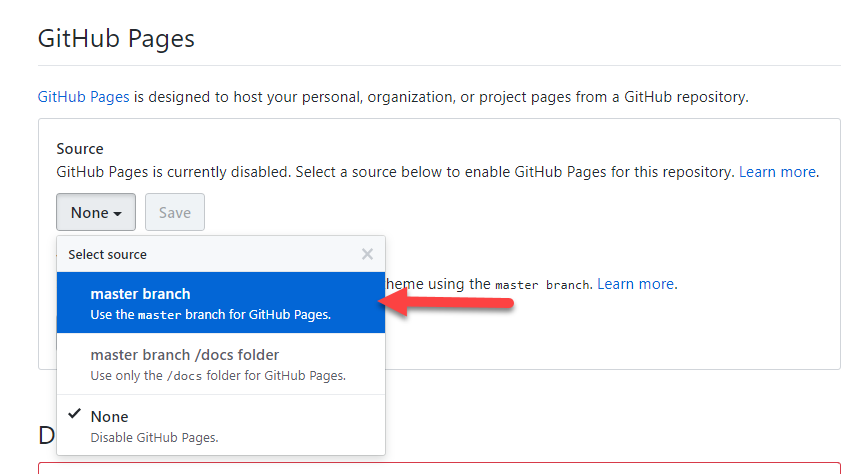Select the master branch source option
This screenshot has height=474, width=867.
221,303
